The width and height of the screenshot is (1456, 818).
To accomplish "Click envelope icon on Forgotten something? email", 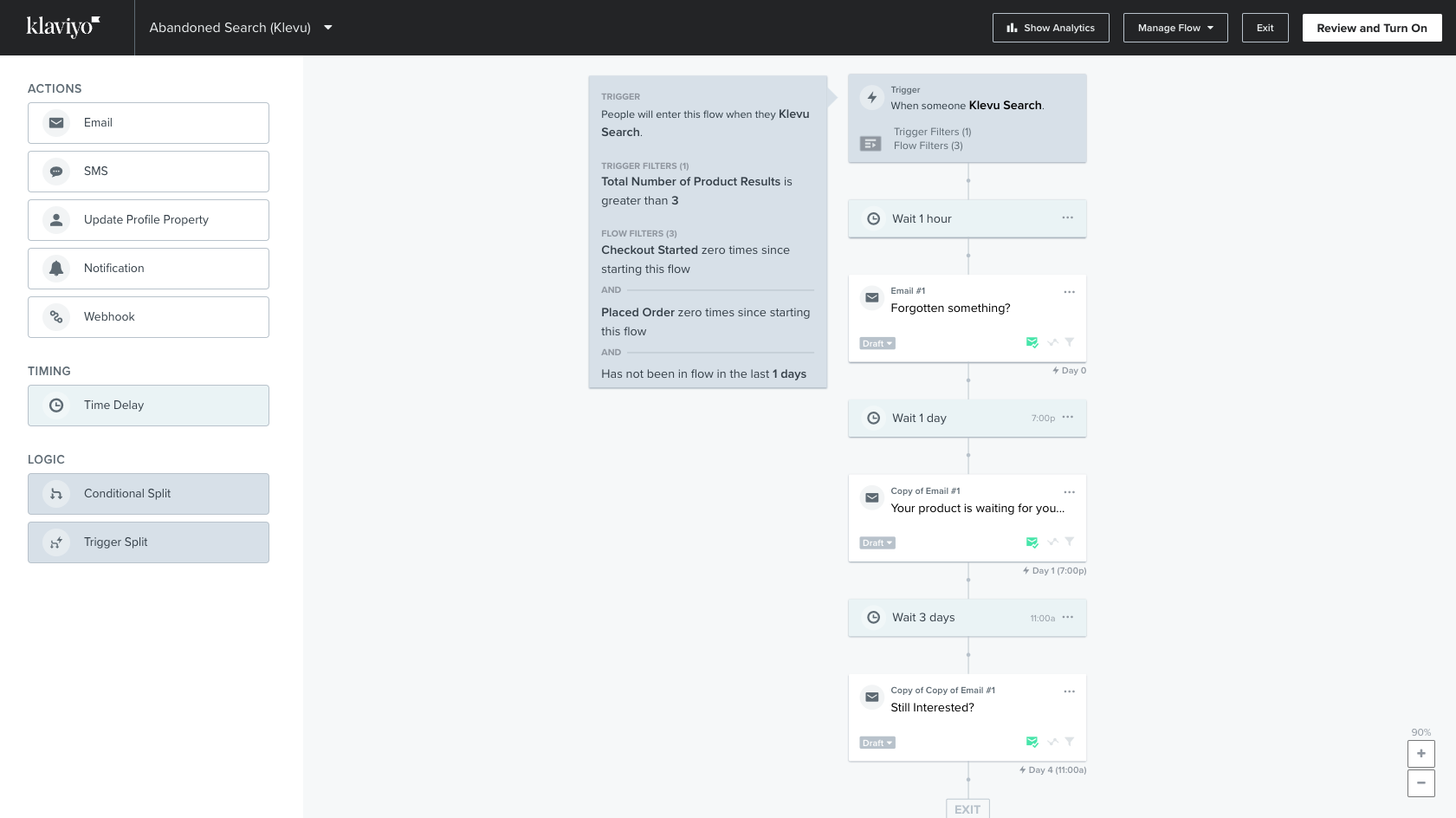I will coord(872,298).
